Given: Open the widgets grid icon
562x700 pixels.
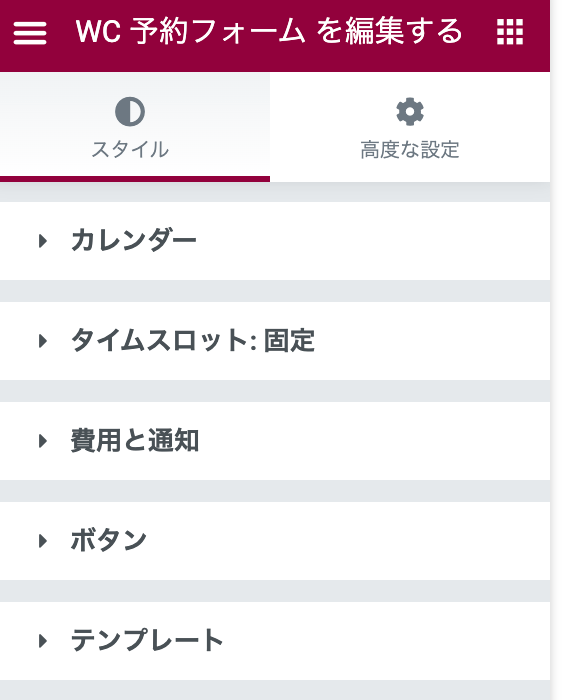Looking at the screenshot, I should tap(510, 32).
